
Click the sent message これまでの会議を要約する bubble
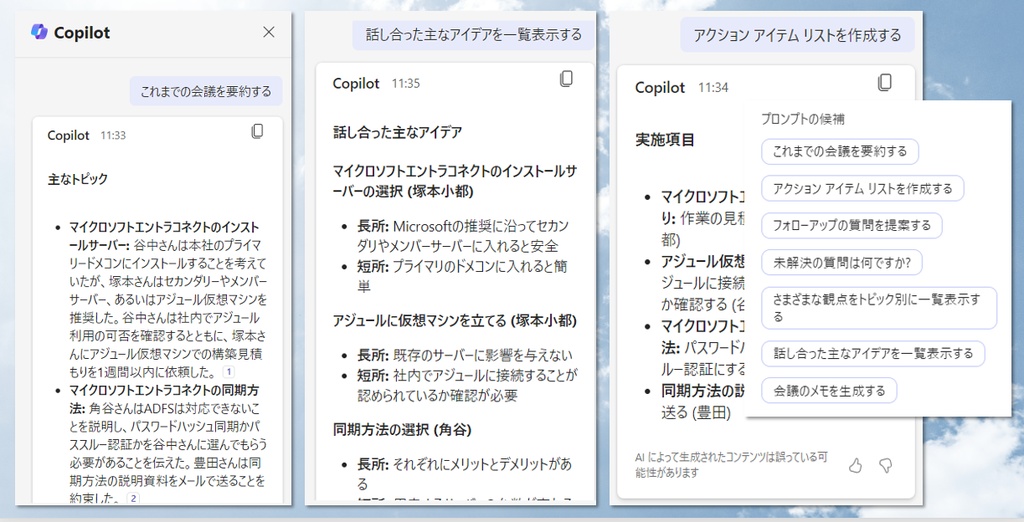(206, 91)
